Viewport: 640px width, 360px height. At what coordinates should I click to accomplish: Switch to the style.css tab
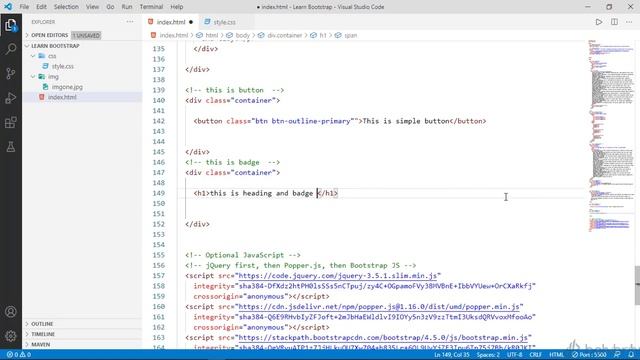[x=224, y=22]
